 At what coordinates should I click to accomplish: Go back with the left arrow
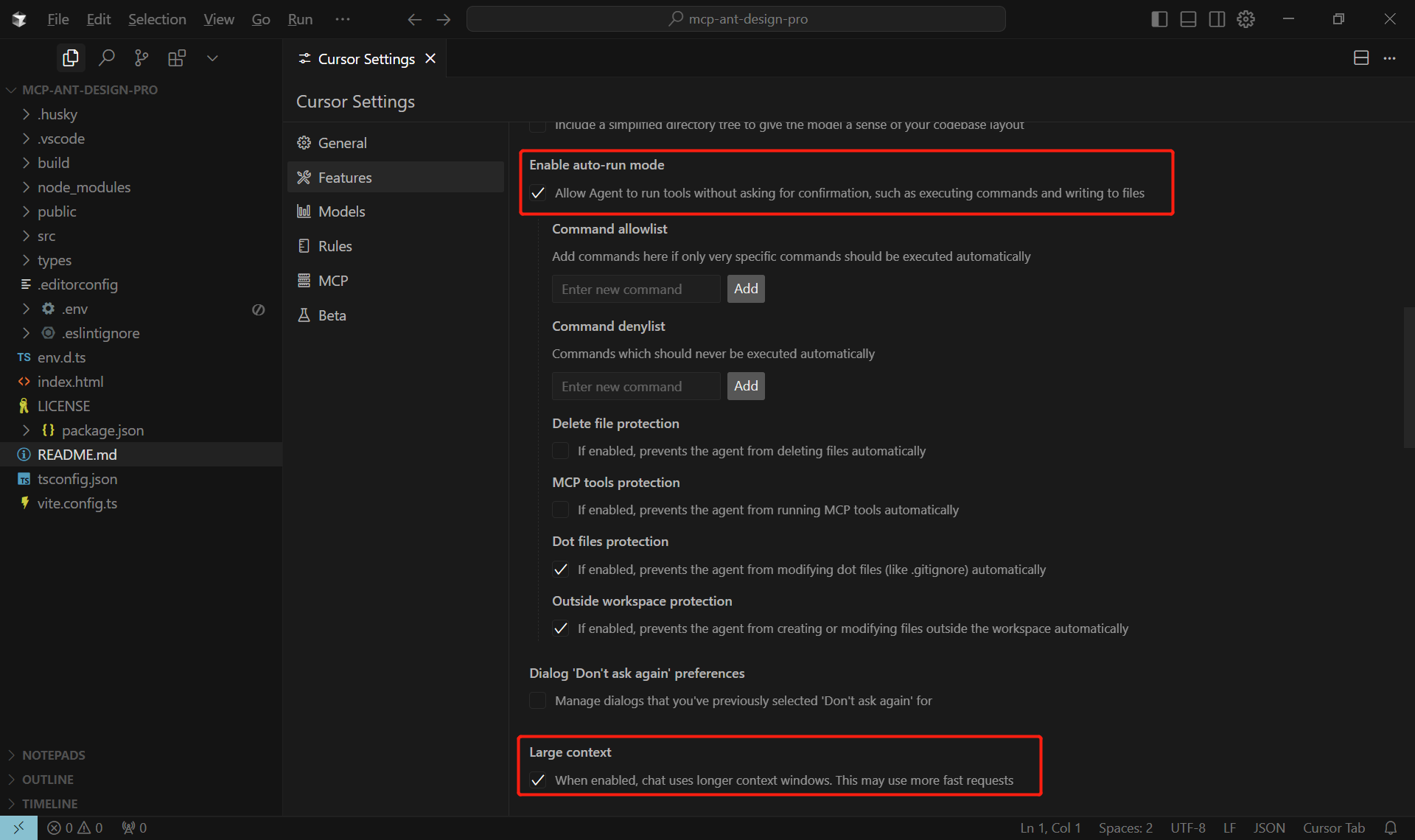coord(414,19)
